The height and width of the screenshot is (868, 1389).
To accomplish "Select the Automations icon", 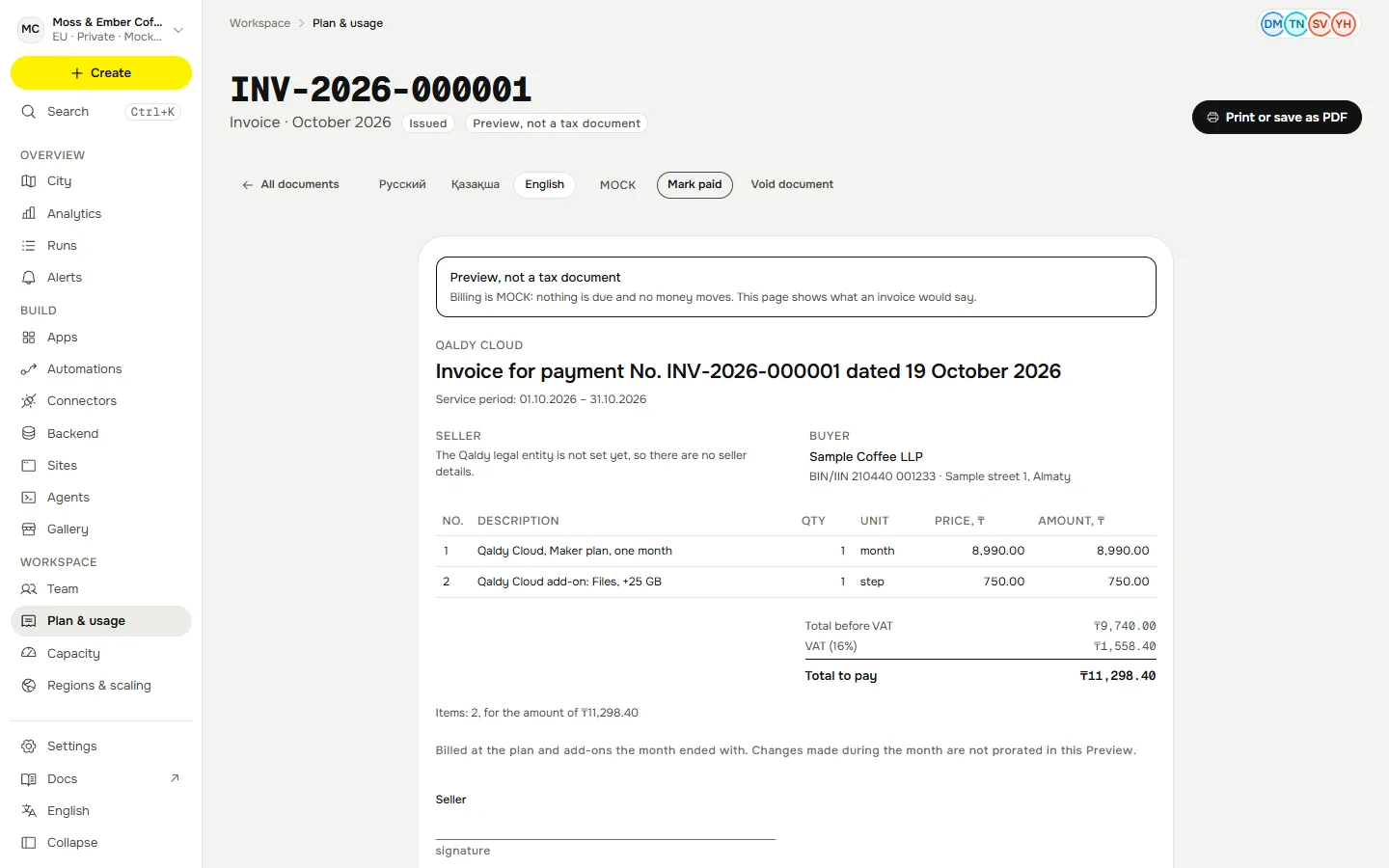I will point(29,369).
